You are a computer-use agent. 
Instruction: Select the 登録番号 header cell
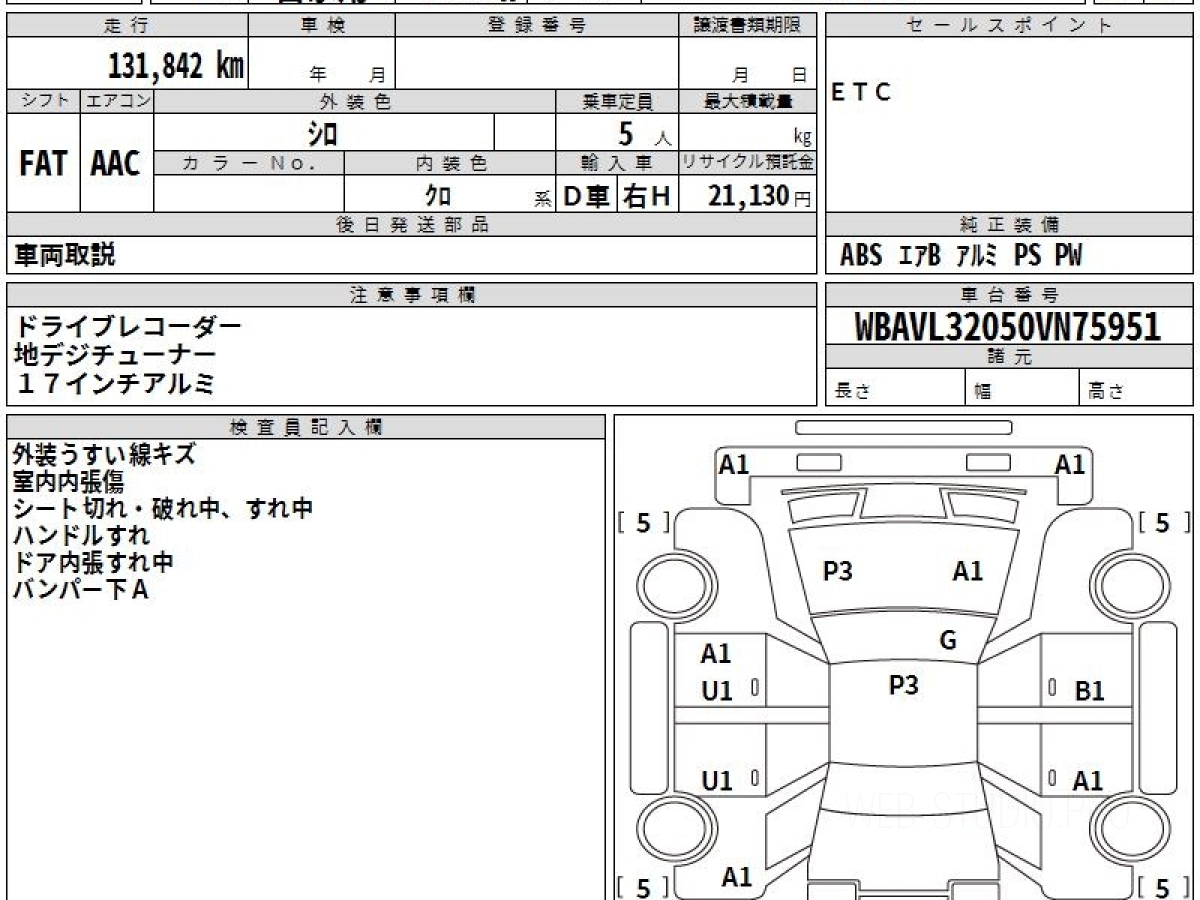tap(537, 26)
